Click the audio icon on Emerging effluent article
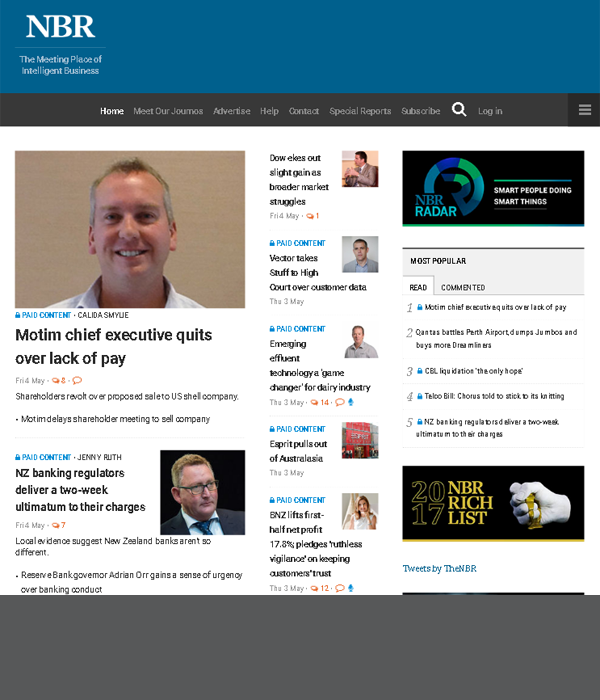This screenshot has width=600, height=700. coord(350,402)
